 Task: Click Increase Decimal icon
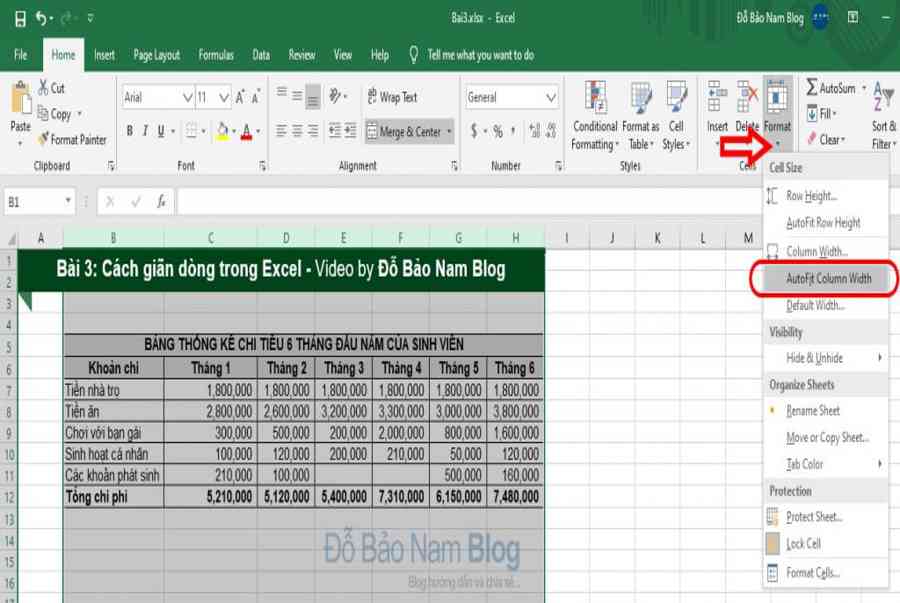(x=534, y=131)
